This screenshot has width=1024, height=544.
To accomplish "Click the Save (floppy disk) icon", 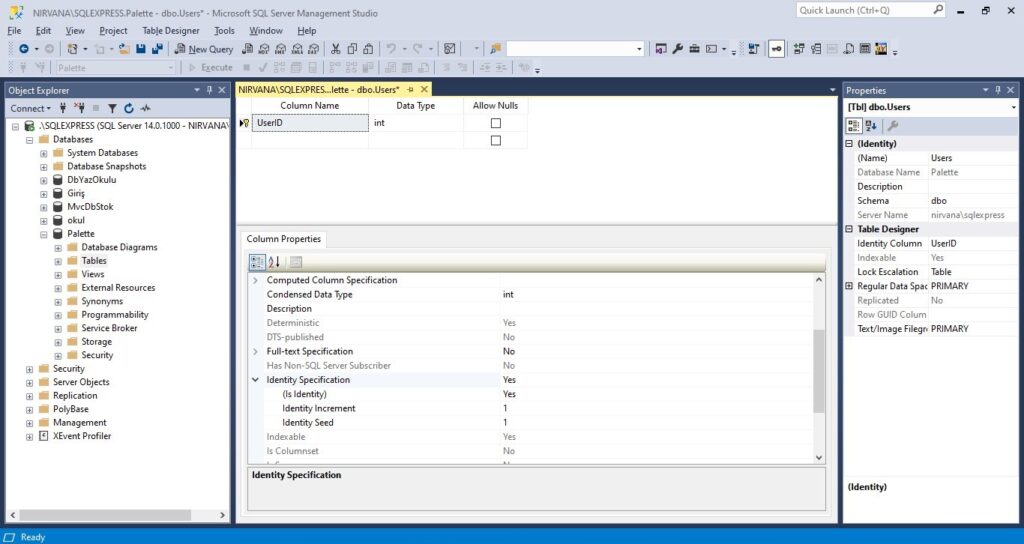I will 140,49.
